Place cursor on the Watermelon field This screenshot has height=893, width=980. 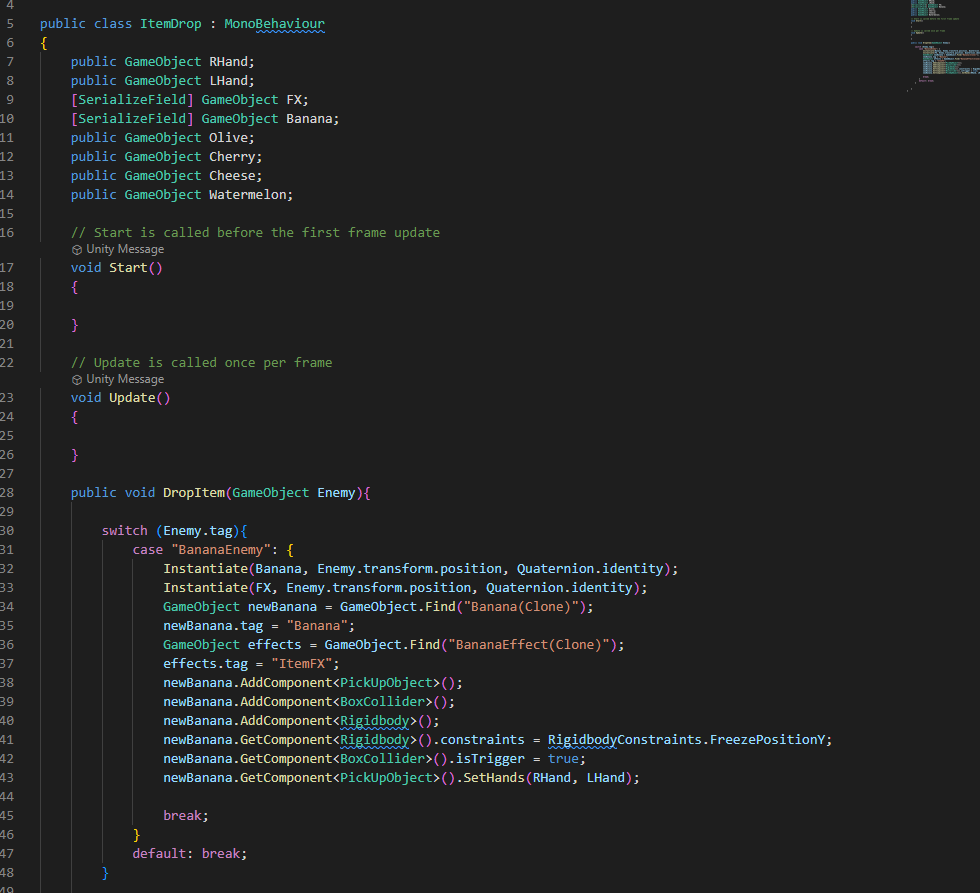[250, 195]
